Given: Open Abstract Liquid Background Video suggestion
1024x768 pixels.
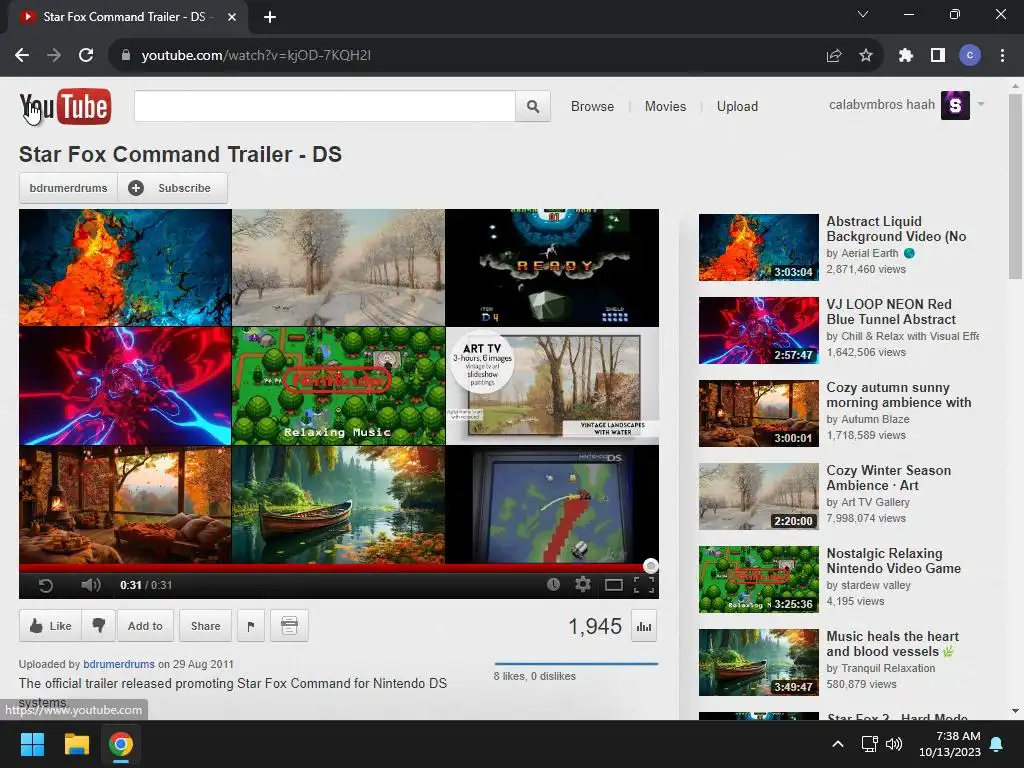Looking at the screenshot, I should [896, 229].
